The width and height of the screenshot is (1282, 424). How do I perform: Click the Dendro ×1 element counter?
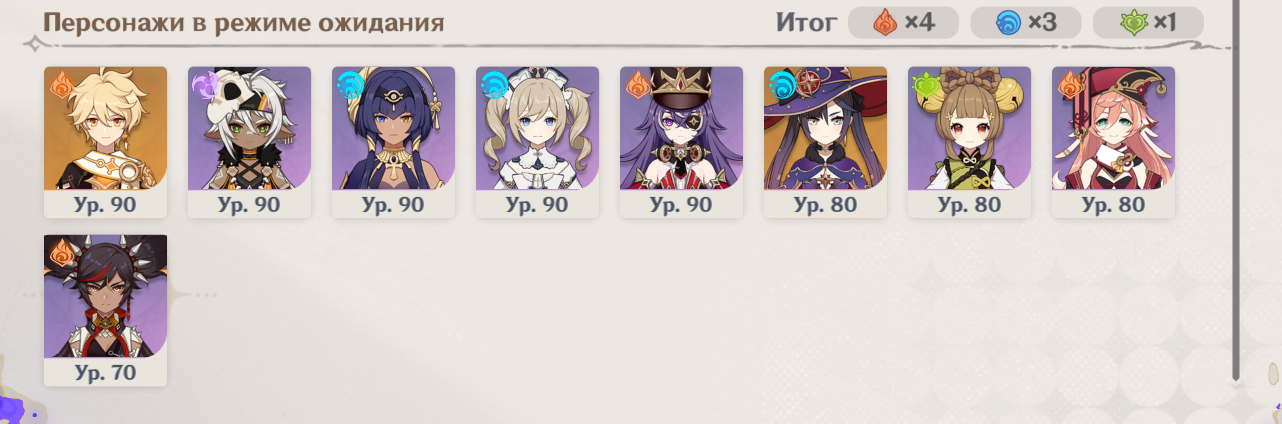tap(1148, 22)
